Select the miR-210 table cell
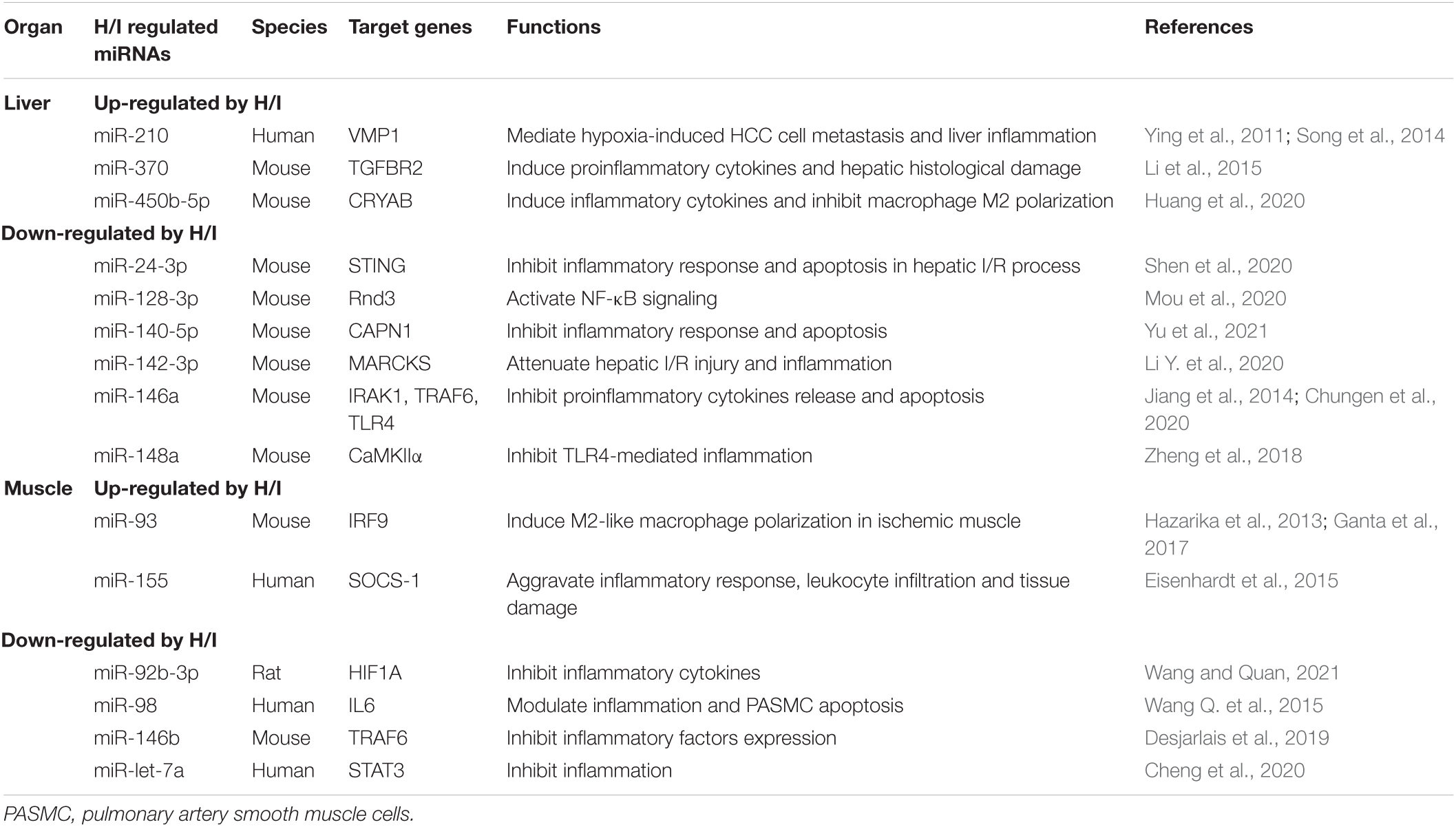1456x827 pixels. click(131, 136)
